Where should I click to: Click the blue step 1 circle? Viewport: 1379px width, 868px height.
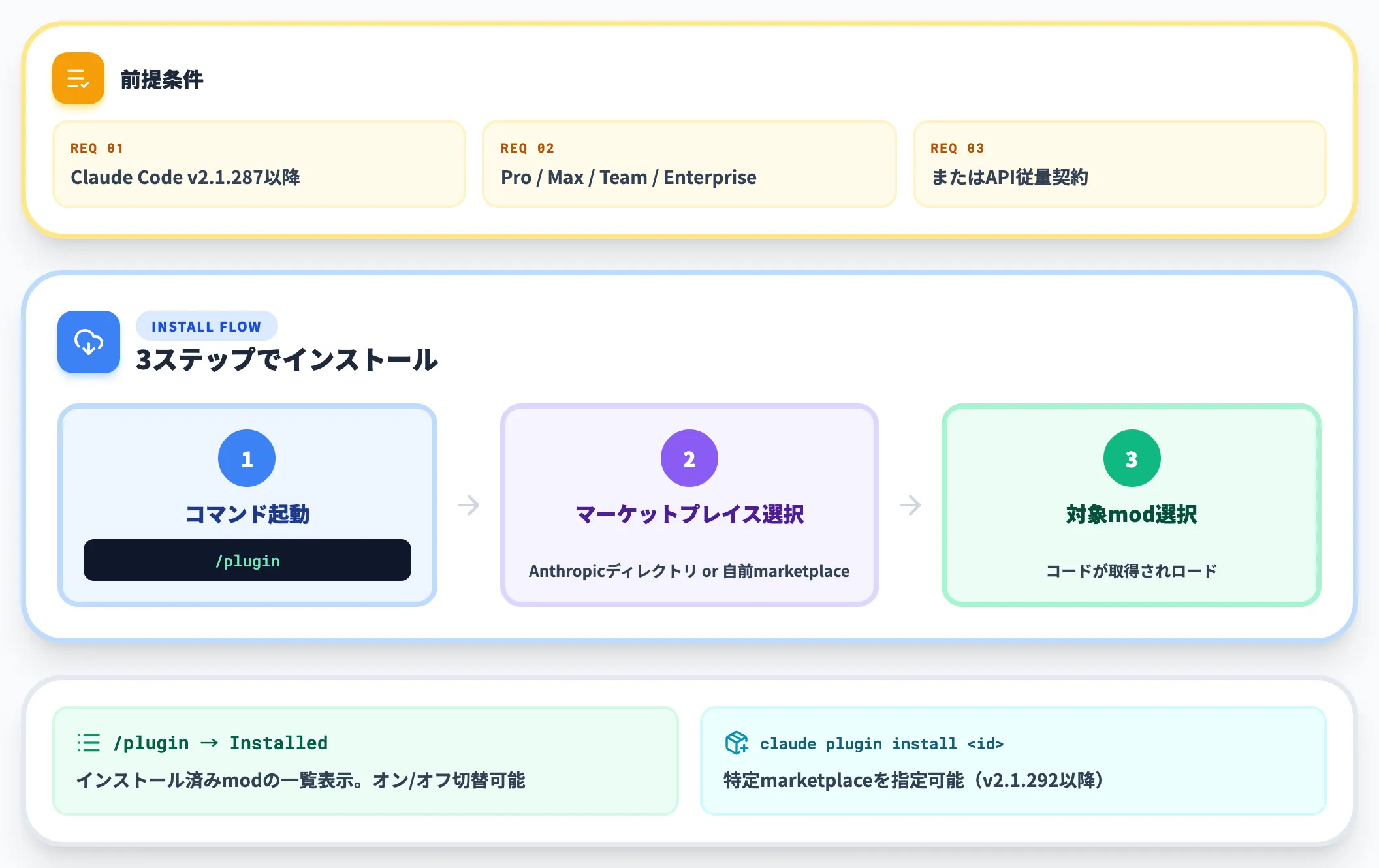pyautogui.click(x=247, y=458)
